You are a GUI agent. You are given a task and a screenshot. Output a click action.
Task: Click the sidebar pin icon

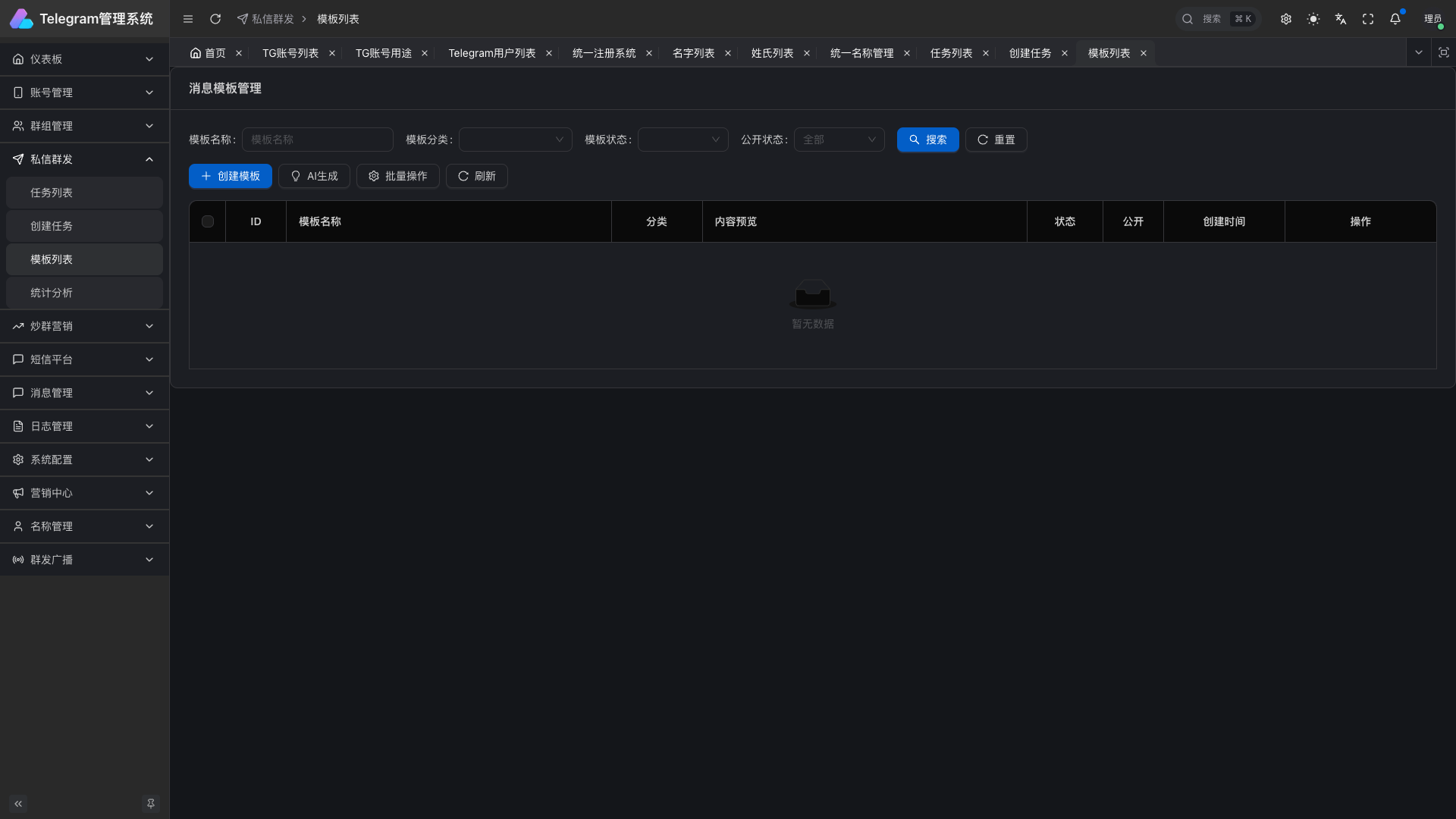pos(151,803)
